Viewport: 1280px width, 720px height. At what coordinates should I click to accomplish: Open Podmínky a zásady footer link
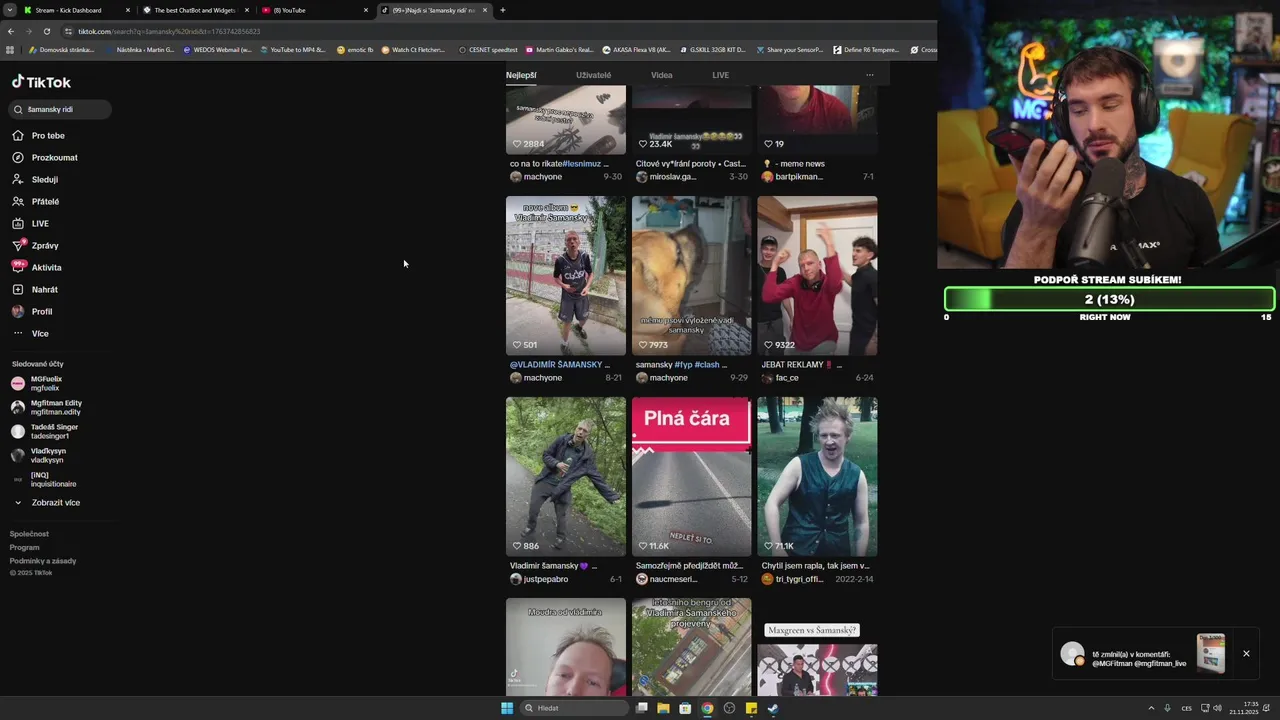pos(43,561)
